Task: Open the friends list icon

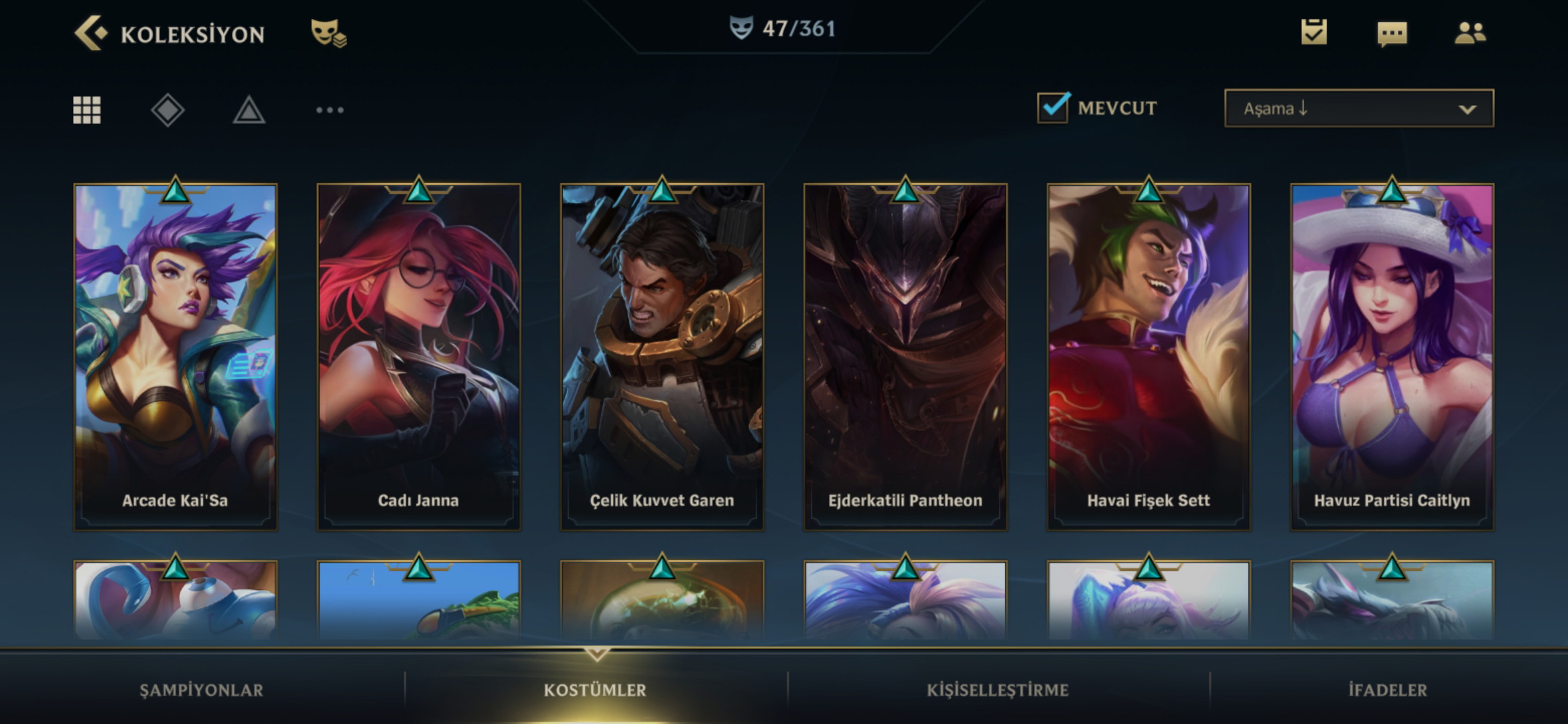Action: click(1470, 33)
